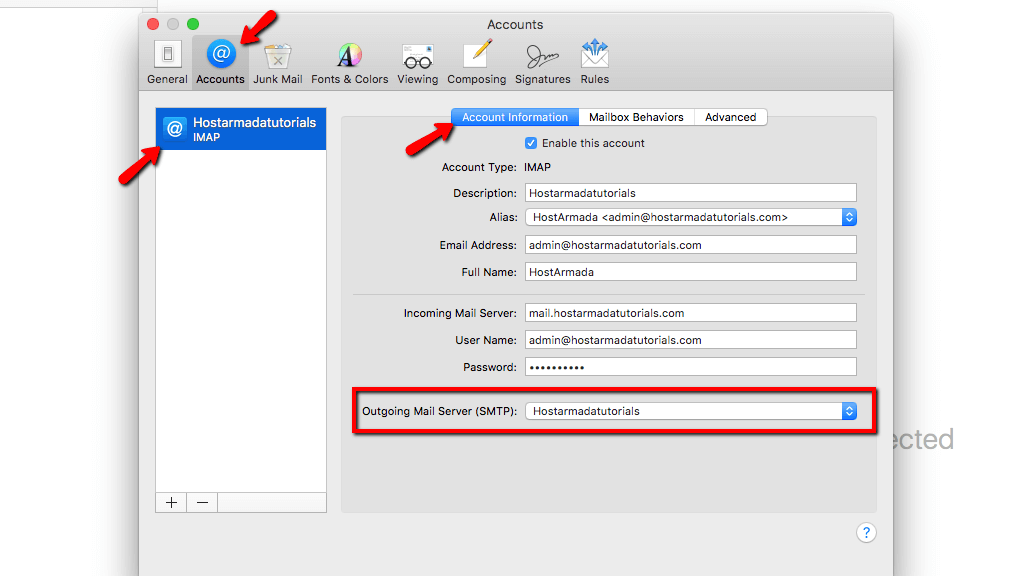
Task: Open Junk Mail preferences
Action: (278, 63)
